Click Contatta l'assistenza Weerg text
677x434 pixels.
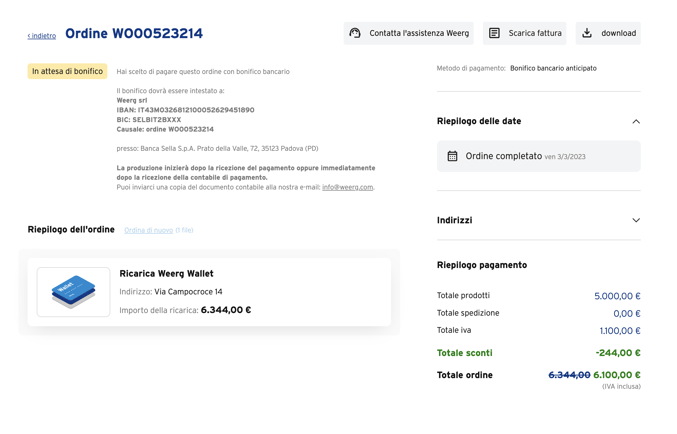[419, 33]
